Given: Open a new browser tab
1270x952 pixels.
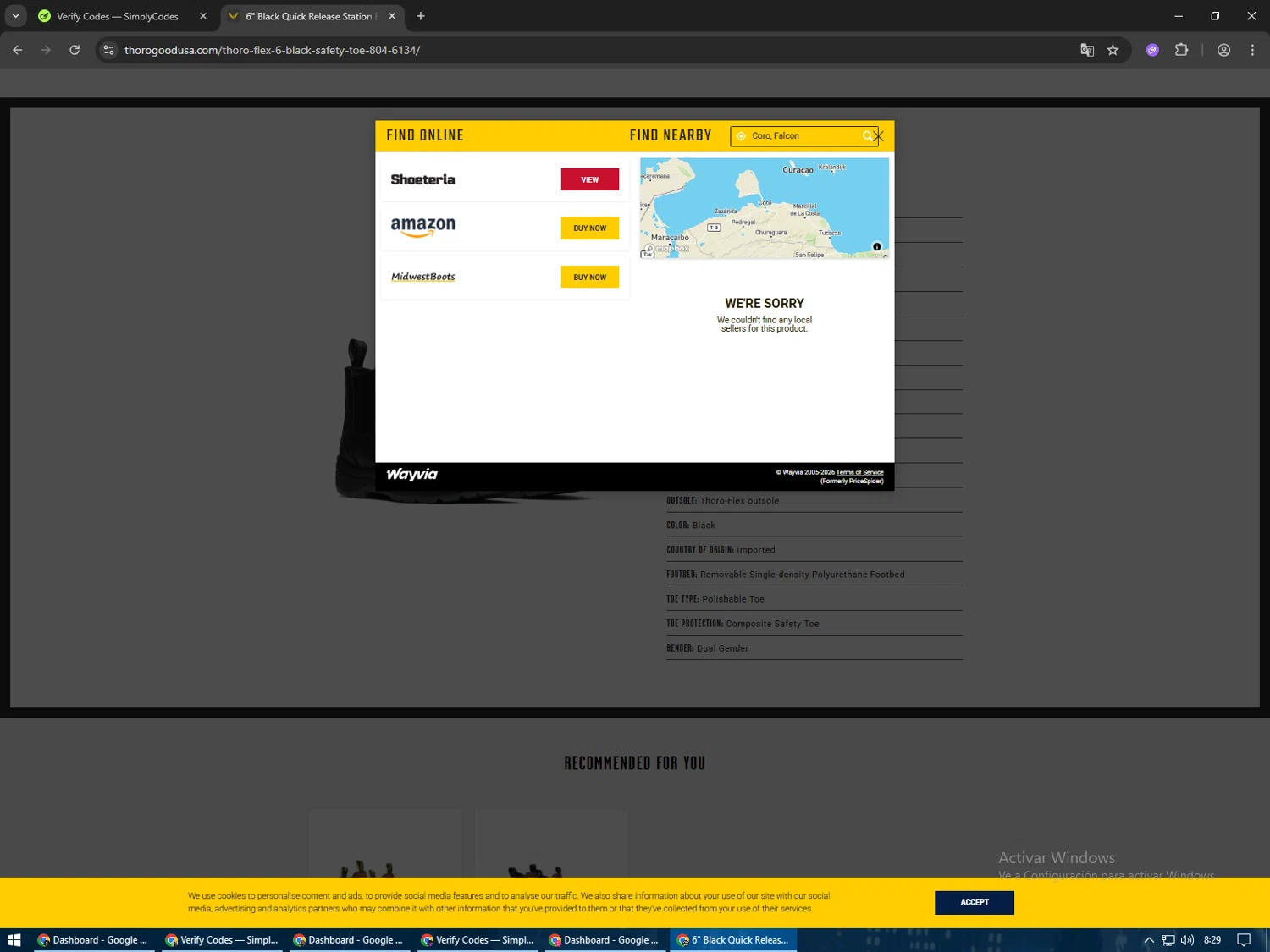Looking at the screenshot, I should tap(421, 16).
